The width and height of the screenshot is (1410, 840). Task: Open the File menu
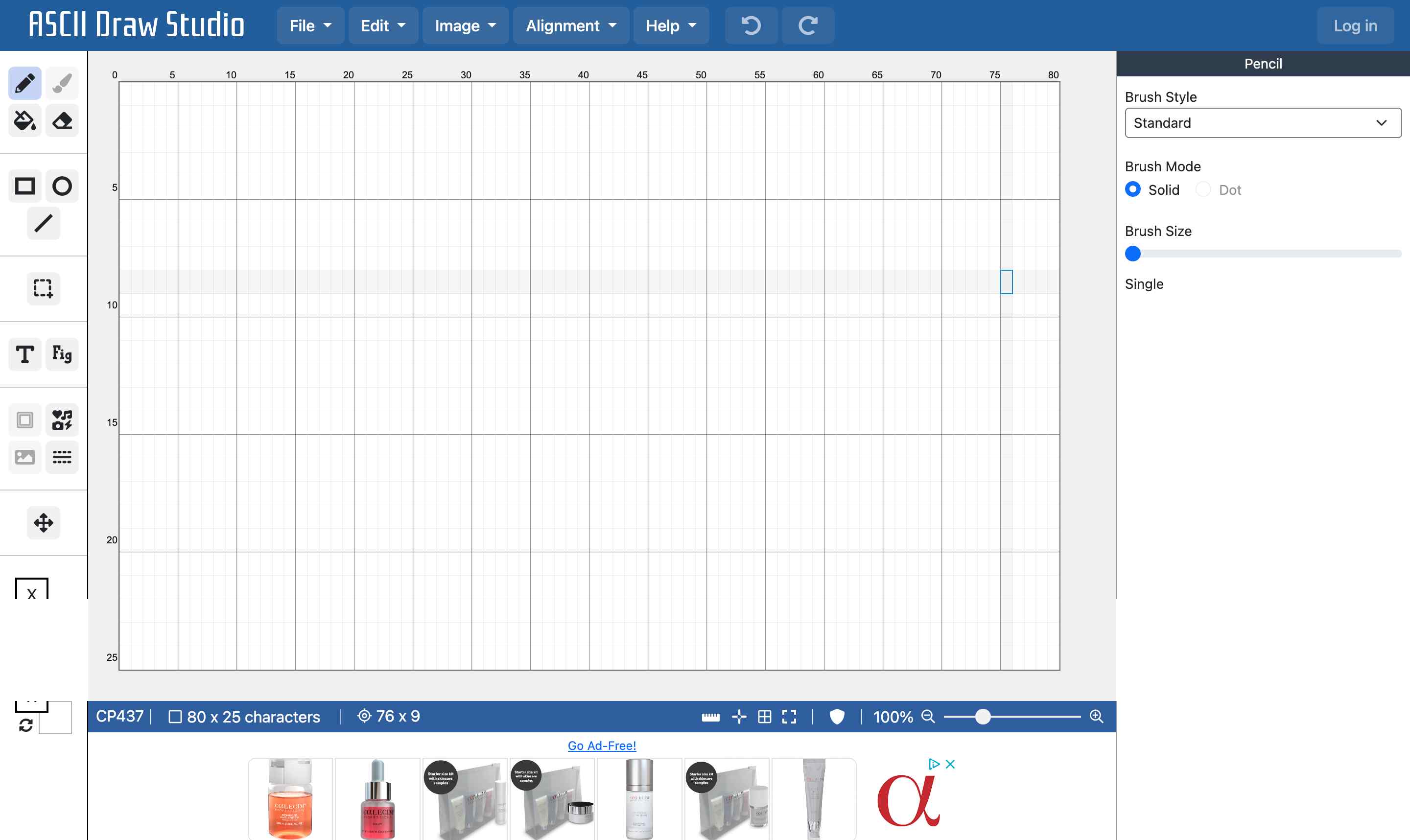point(310,25)
